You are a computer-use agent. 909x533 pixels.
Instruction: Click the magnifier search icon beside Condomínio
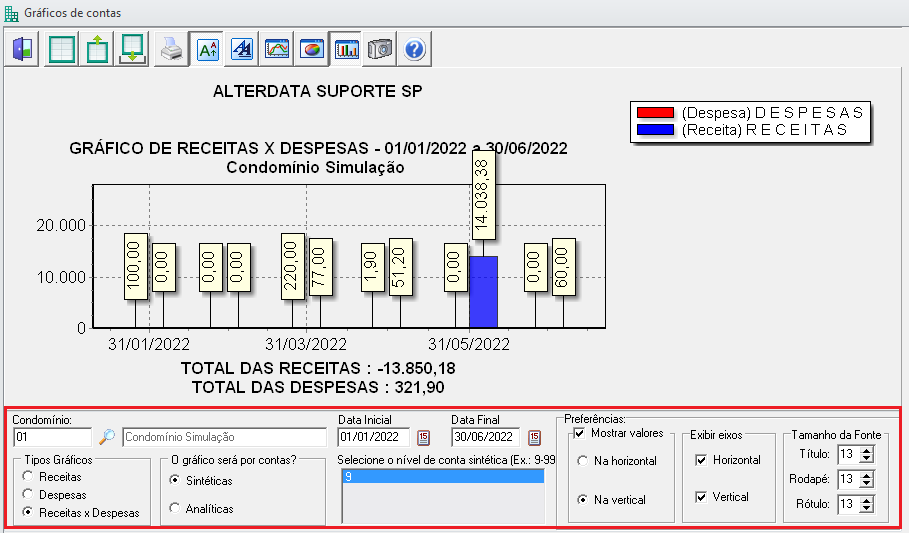pyautogui.click(x=107, y=437)
